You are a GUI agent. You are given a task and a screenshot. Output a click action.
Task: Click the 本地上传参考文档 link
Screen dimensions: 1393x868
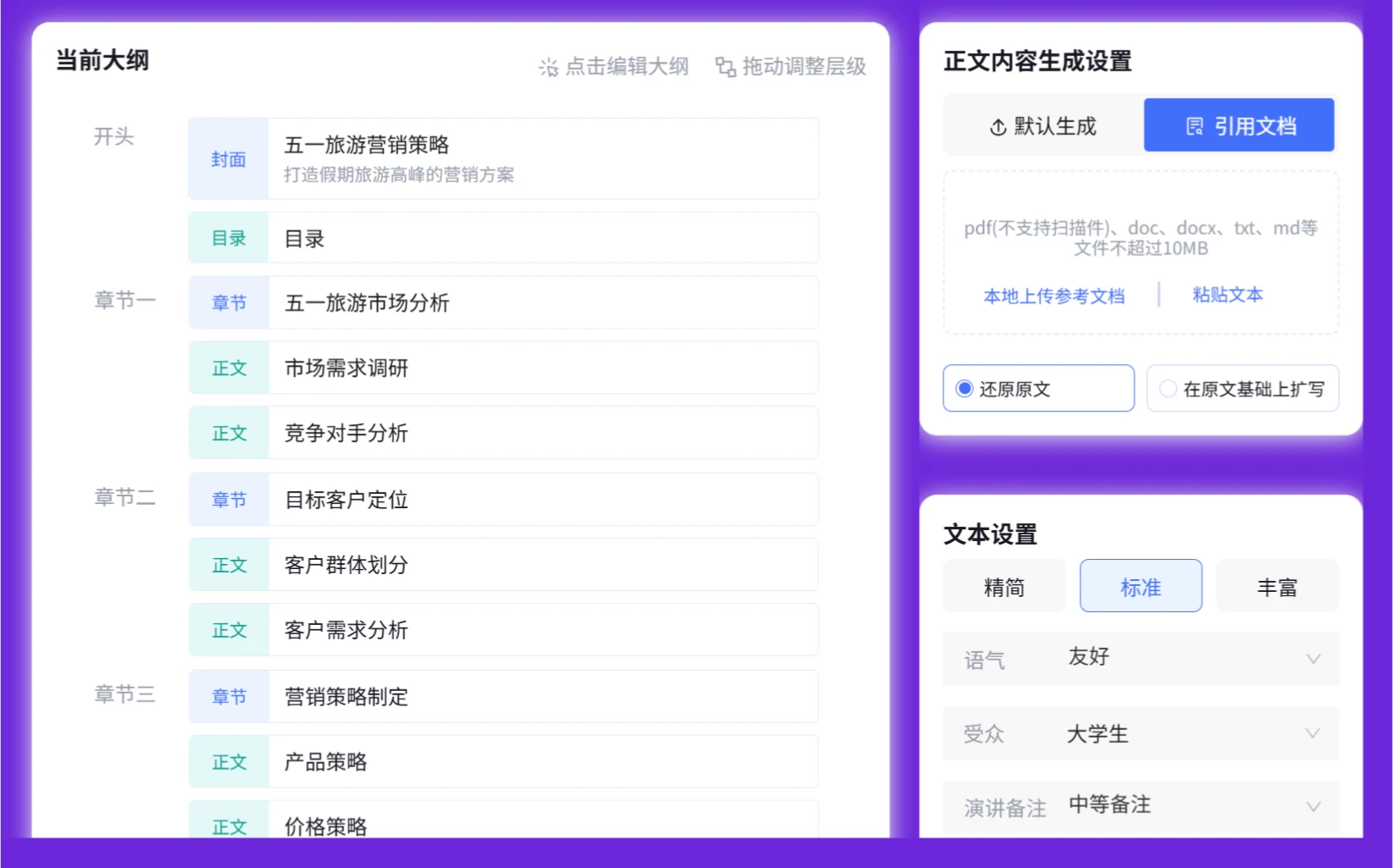tap(1054, 296)
